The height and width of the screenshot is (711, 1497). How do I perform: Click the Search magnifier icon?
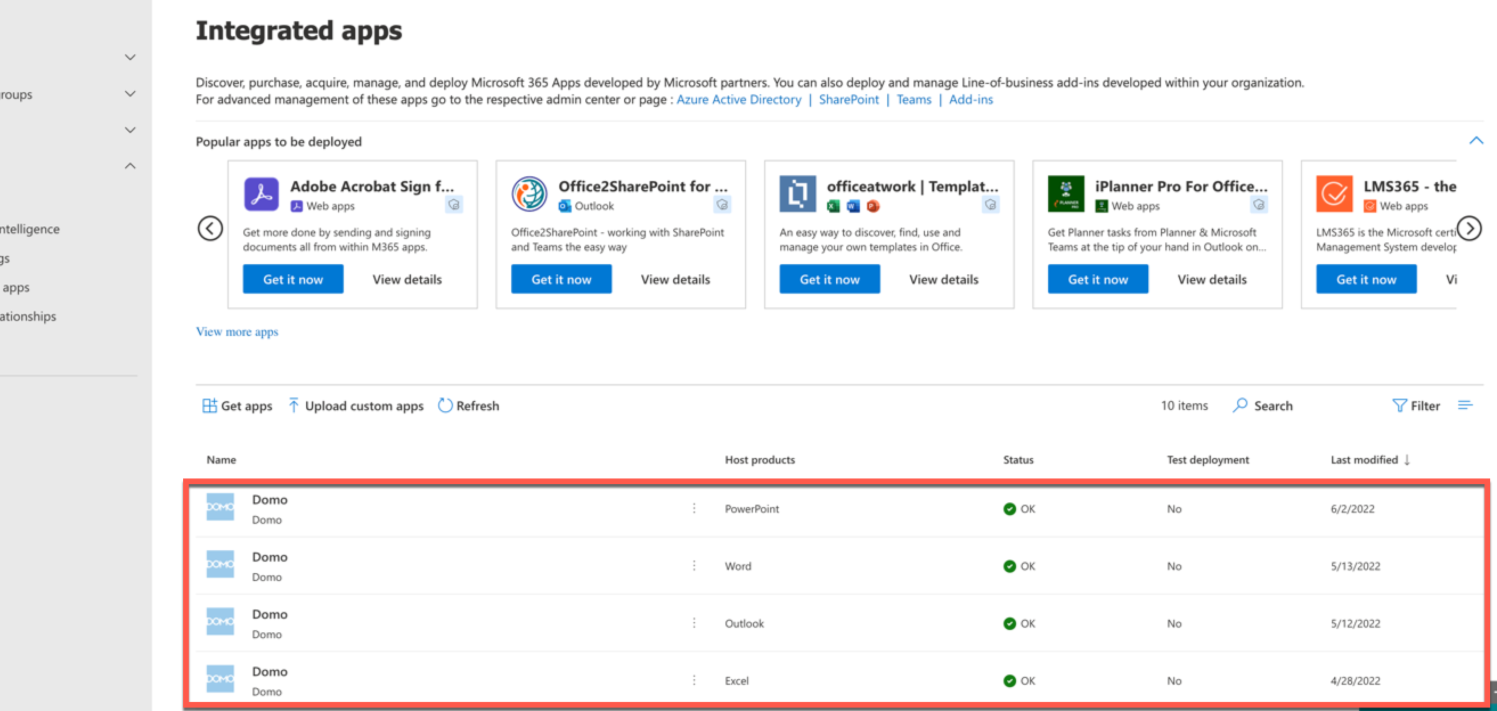(x=1240, y=405)
